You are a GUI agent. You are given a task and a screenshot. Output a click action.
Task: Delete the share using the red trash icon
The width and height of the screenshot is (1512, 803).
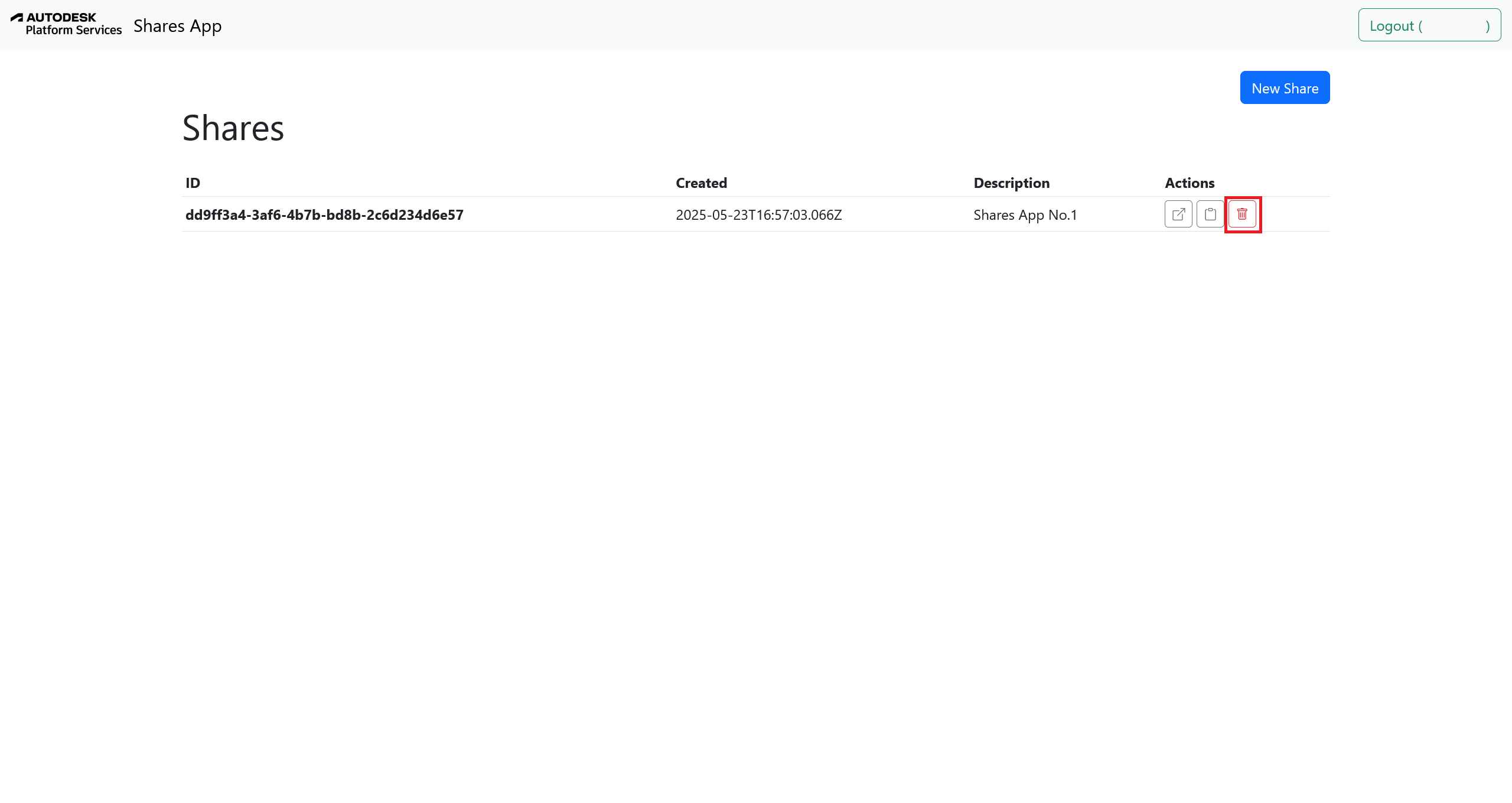(1242, 214)
